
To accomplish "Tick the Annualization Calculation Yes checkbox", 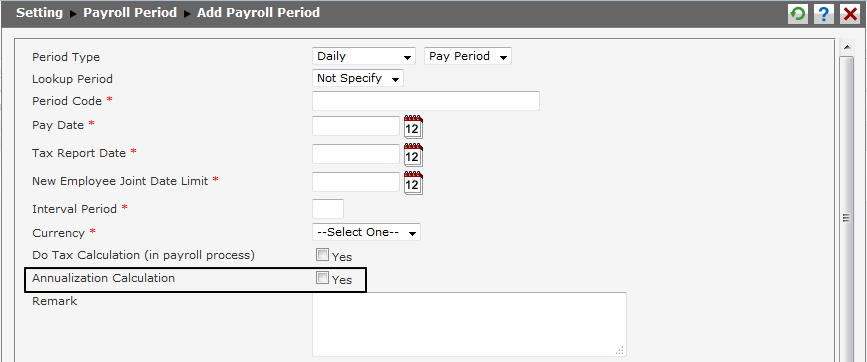I will (322, 278).
